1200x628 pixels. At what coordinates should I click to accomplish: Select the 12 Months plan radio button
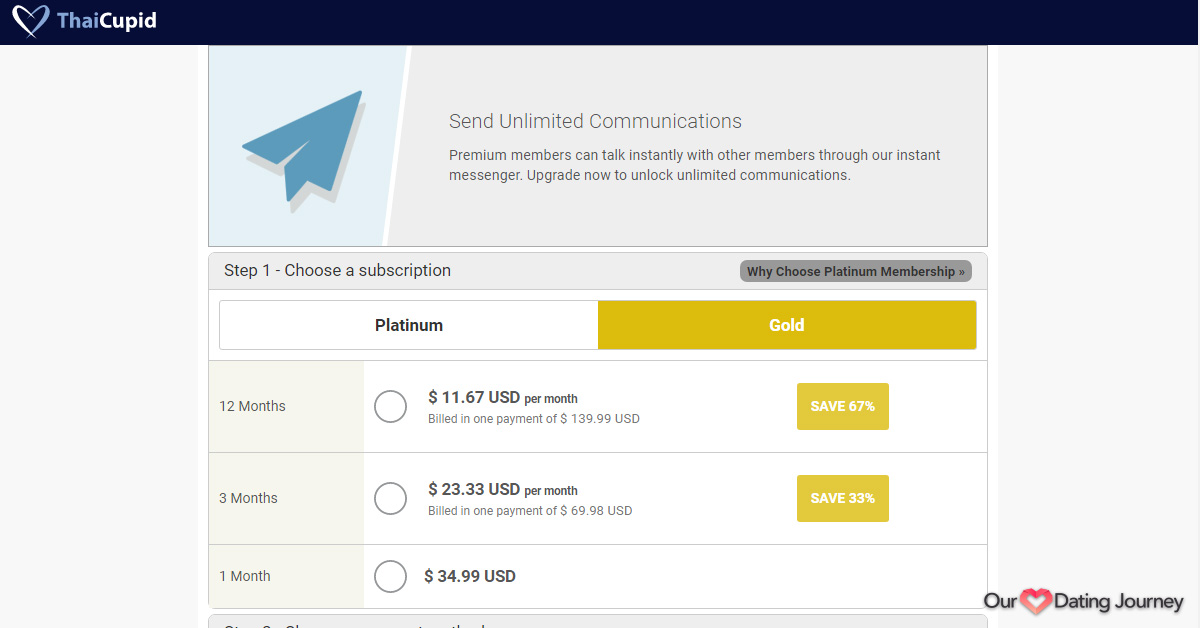390,407
